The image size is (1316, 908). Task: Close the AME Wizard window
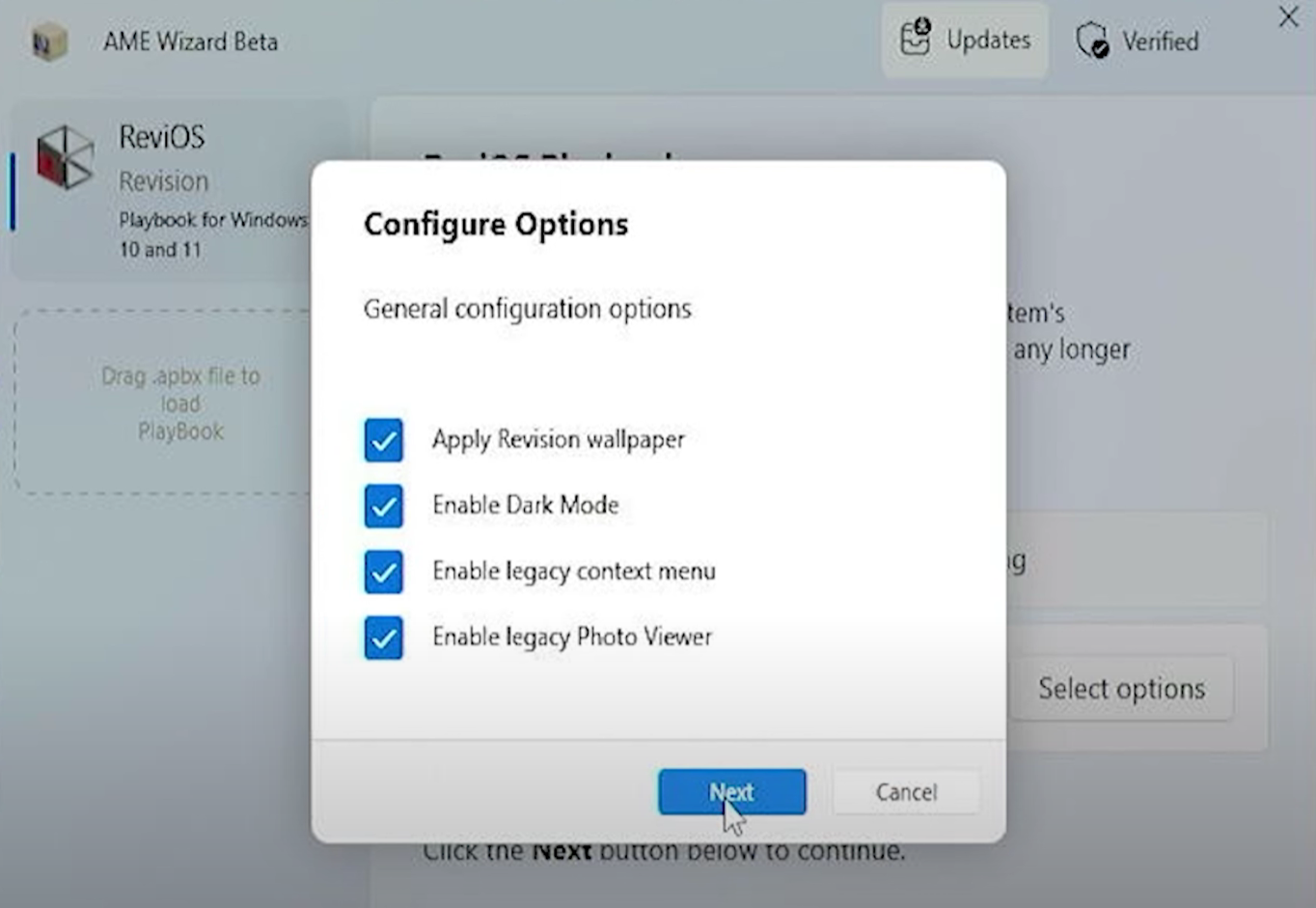click(1288, 17)
